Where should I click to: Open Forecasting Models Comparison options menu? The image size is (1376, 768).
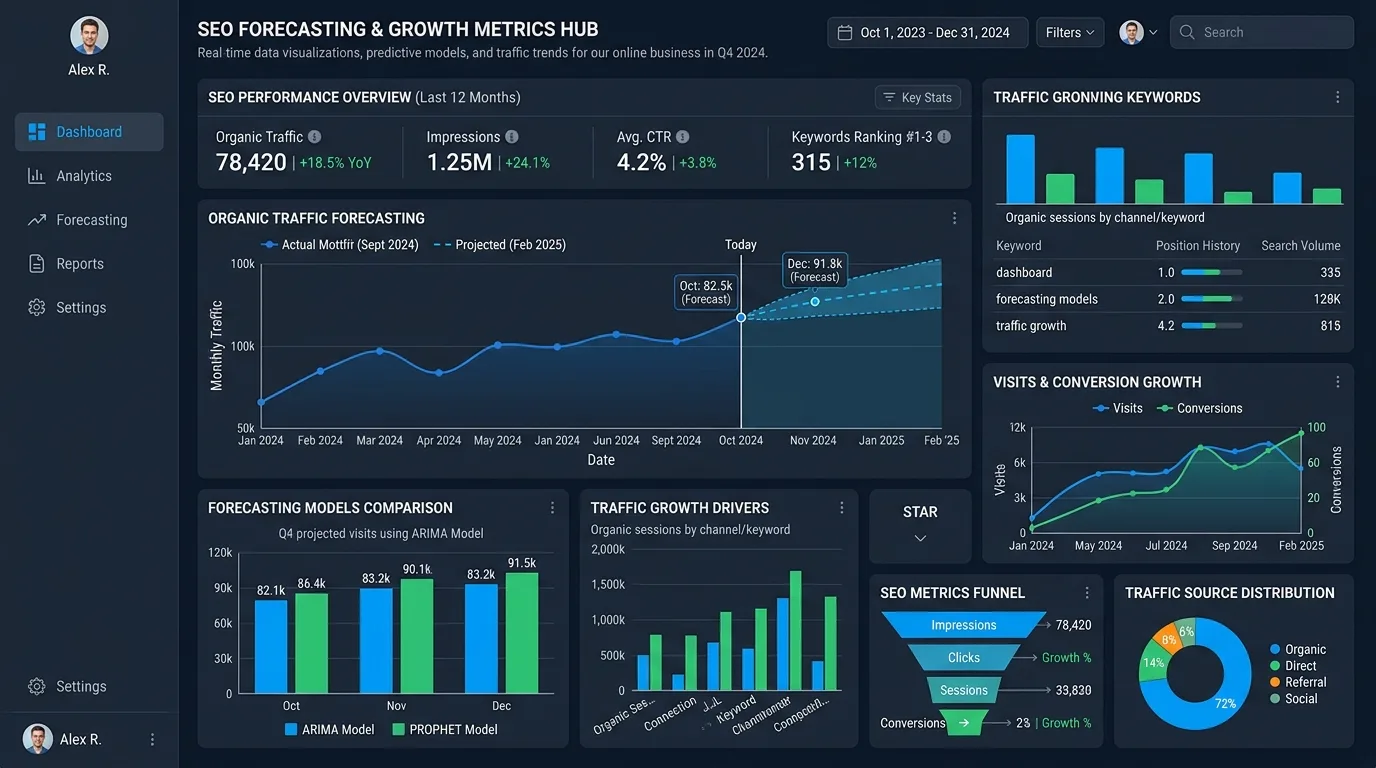[552, 508]
